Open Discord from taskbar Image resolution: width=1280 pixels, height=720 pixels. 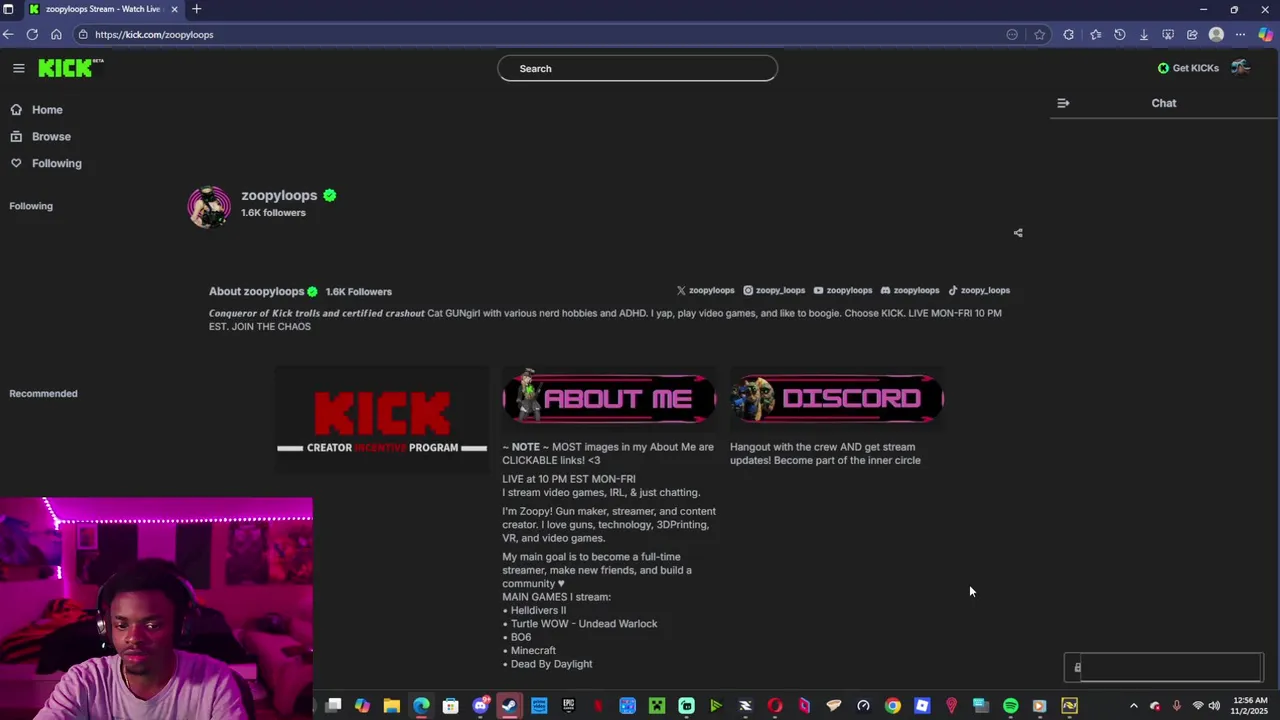(x=480, y=706)
